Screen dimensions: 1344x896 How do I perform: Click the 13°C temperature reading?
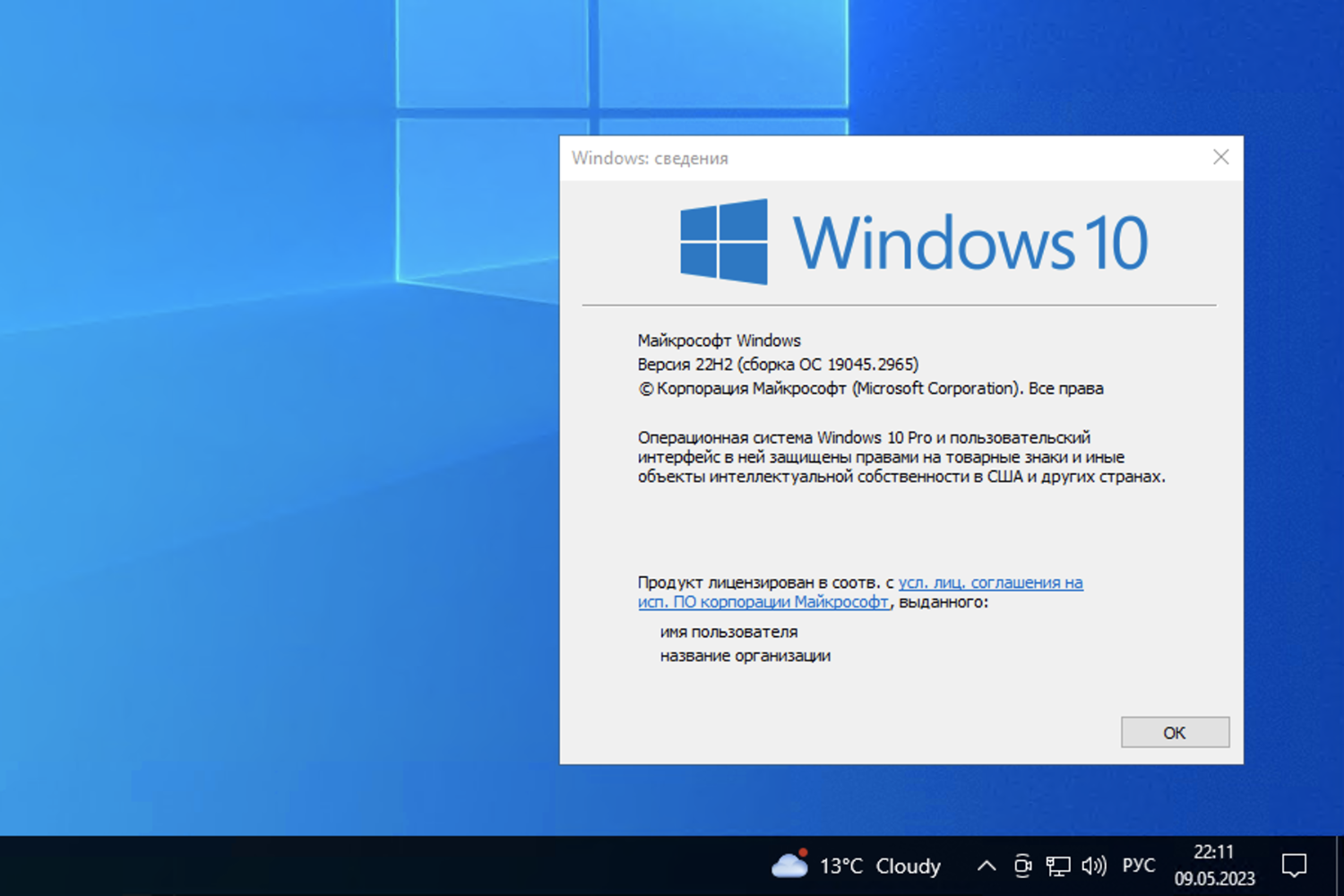pos(840,866)
